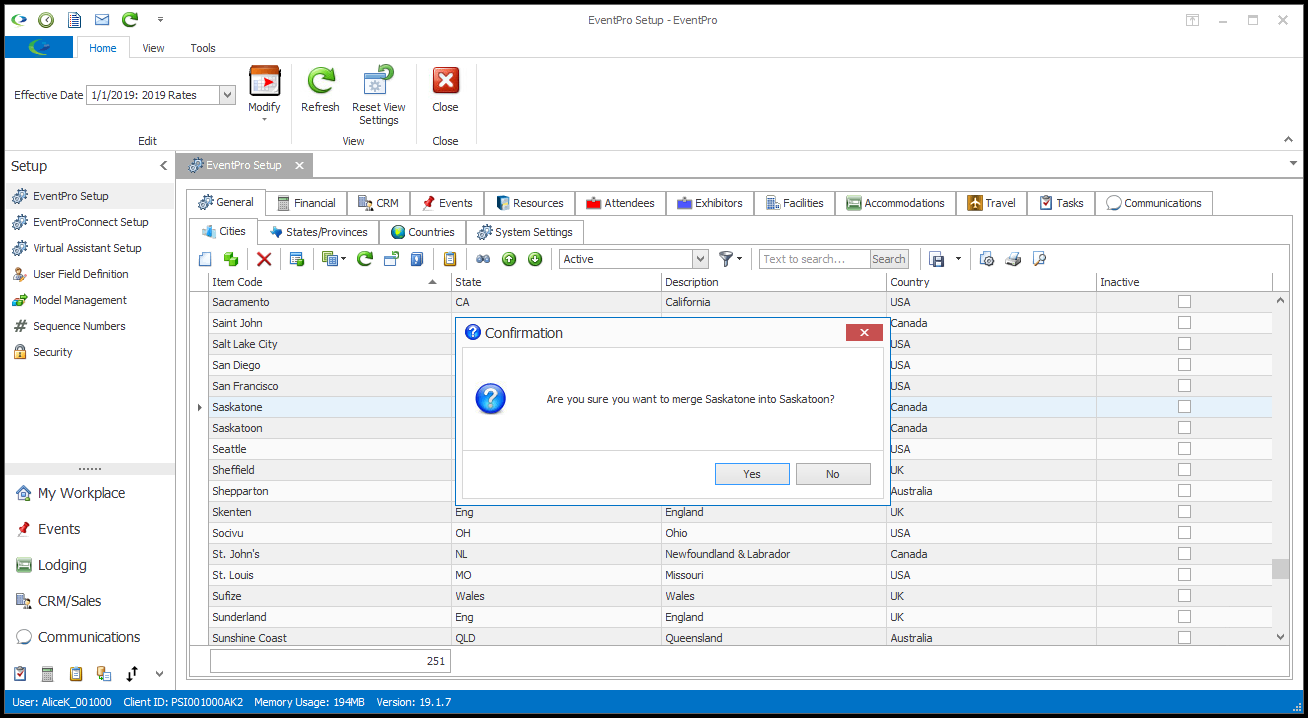Toggle Inactive checkbox for Skenten row
Image resolution: width=1308 pixels, height=718 pixels.
tap(1184, 512)
